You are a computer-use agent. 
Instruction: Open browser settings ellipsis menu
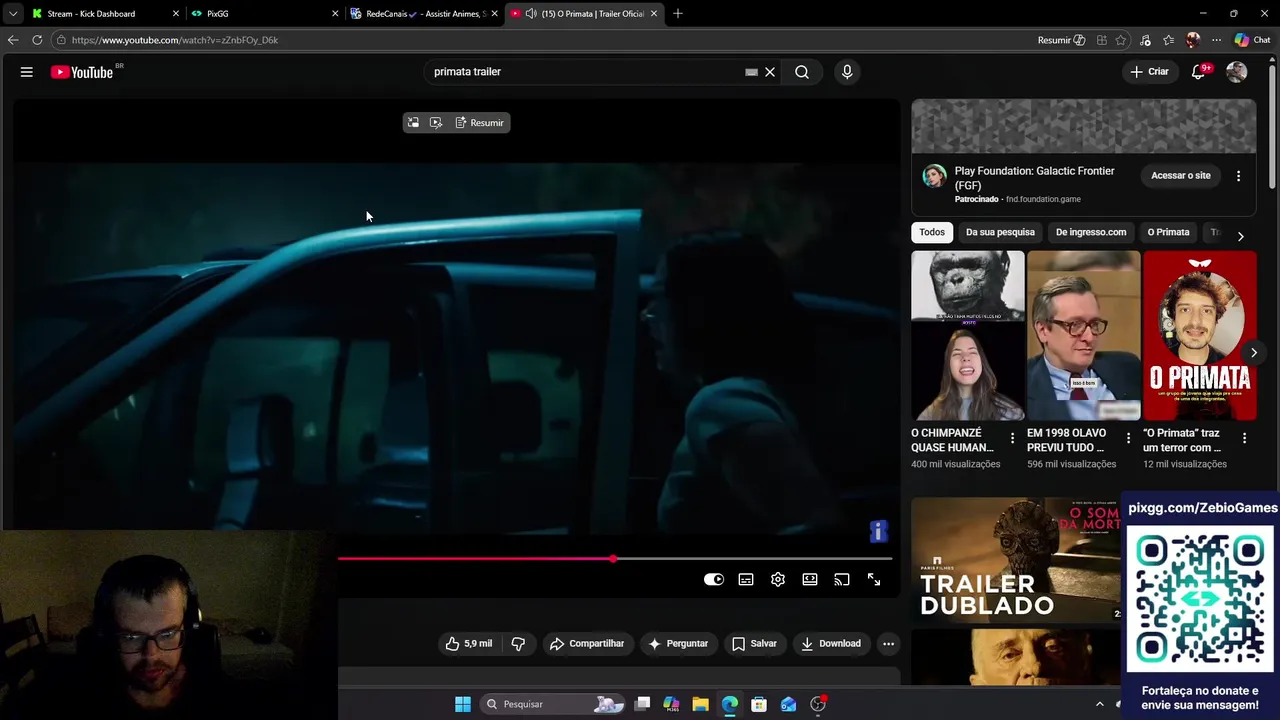[1216, 40]
